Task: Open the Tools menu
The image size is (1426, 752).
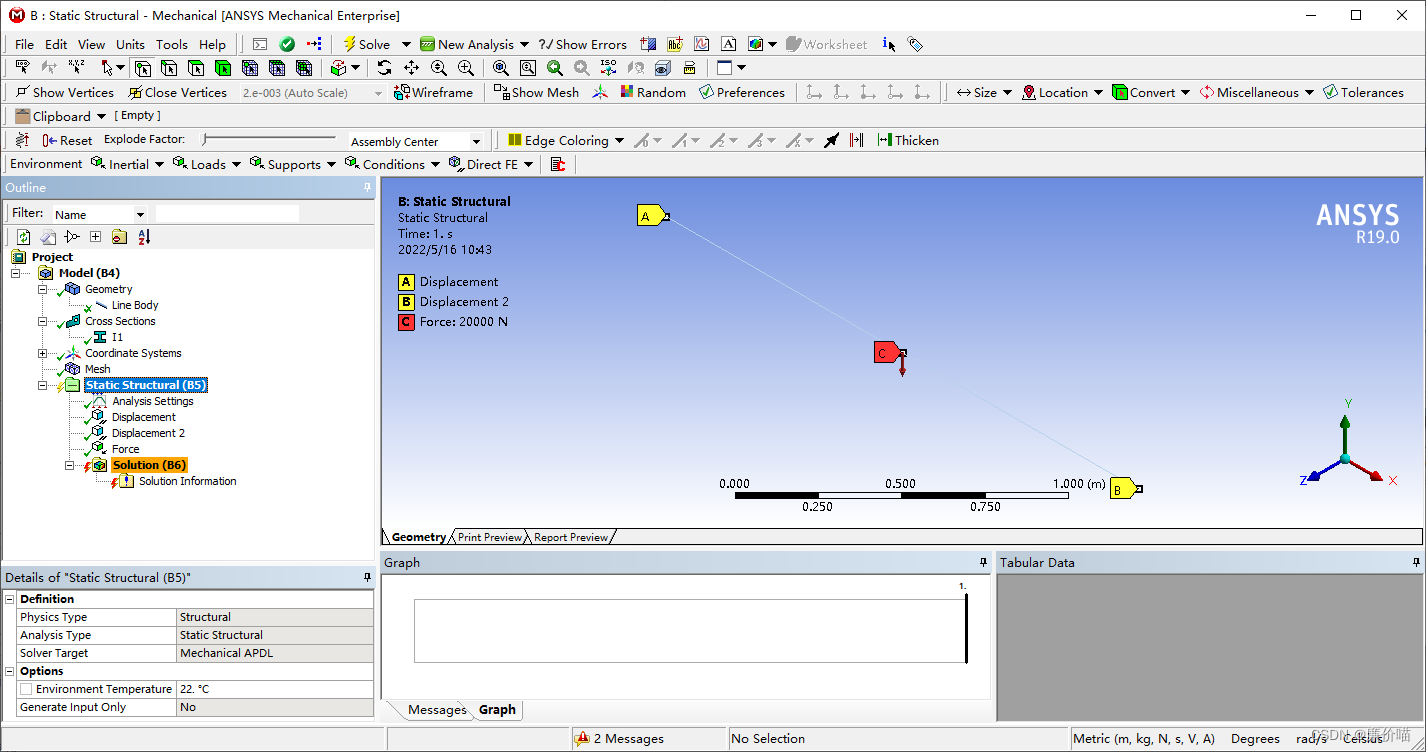Action: (171, 44)
